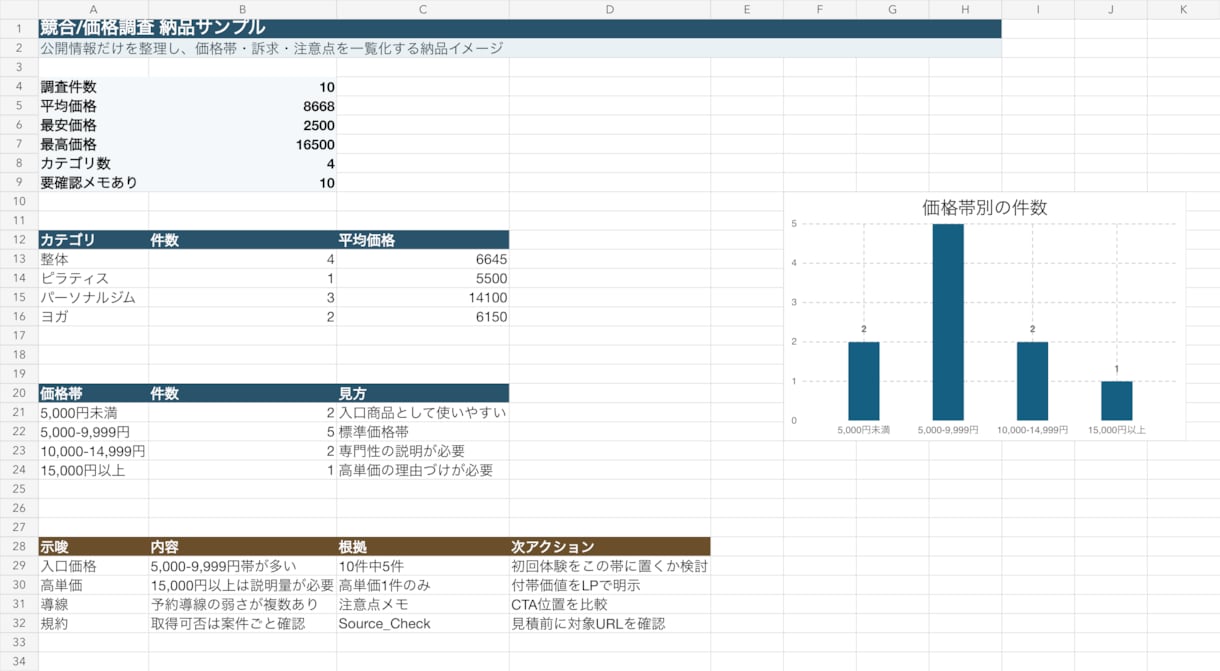Select column header E
This screenshot has width=1220, height=671.
coord(747,9)
